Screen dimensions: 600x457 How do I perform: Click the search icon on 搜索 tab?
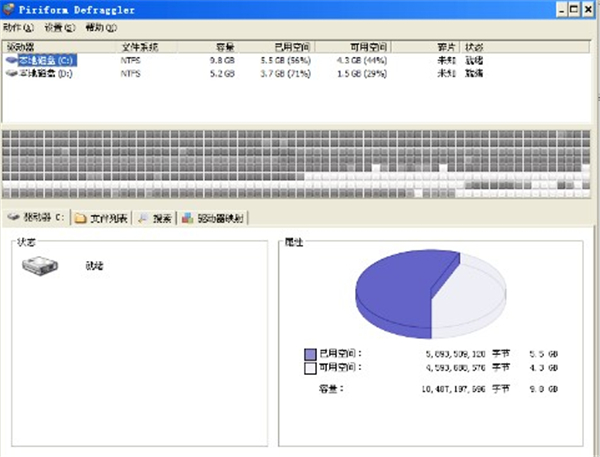point(144,218)
